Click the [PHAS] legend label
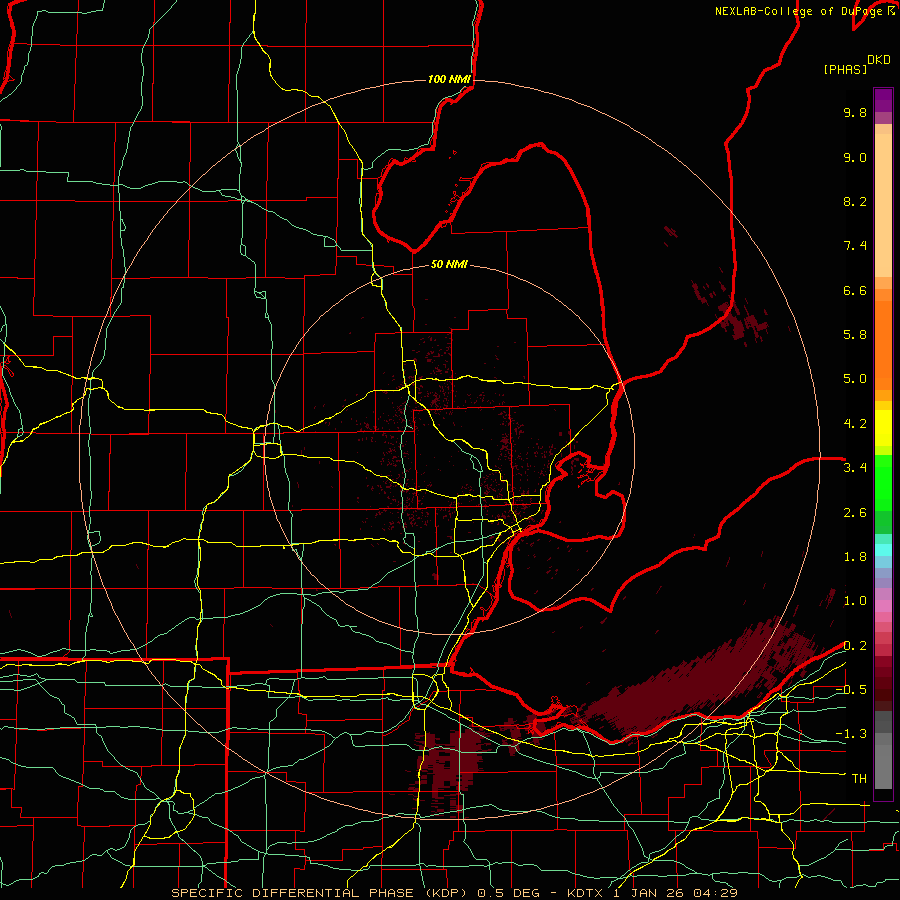This screenshot has height=900, width=900. (x=845, y=69)
